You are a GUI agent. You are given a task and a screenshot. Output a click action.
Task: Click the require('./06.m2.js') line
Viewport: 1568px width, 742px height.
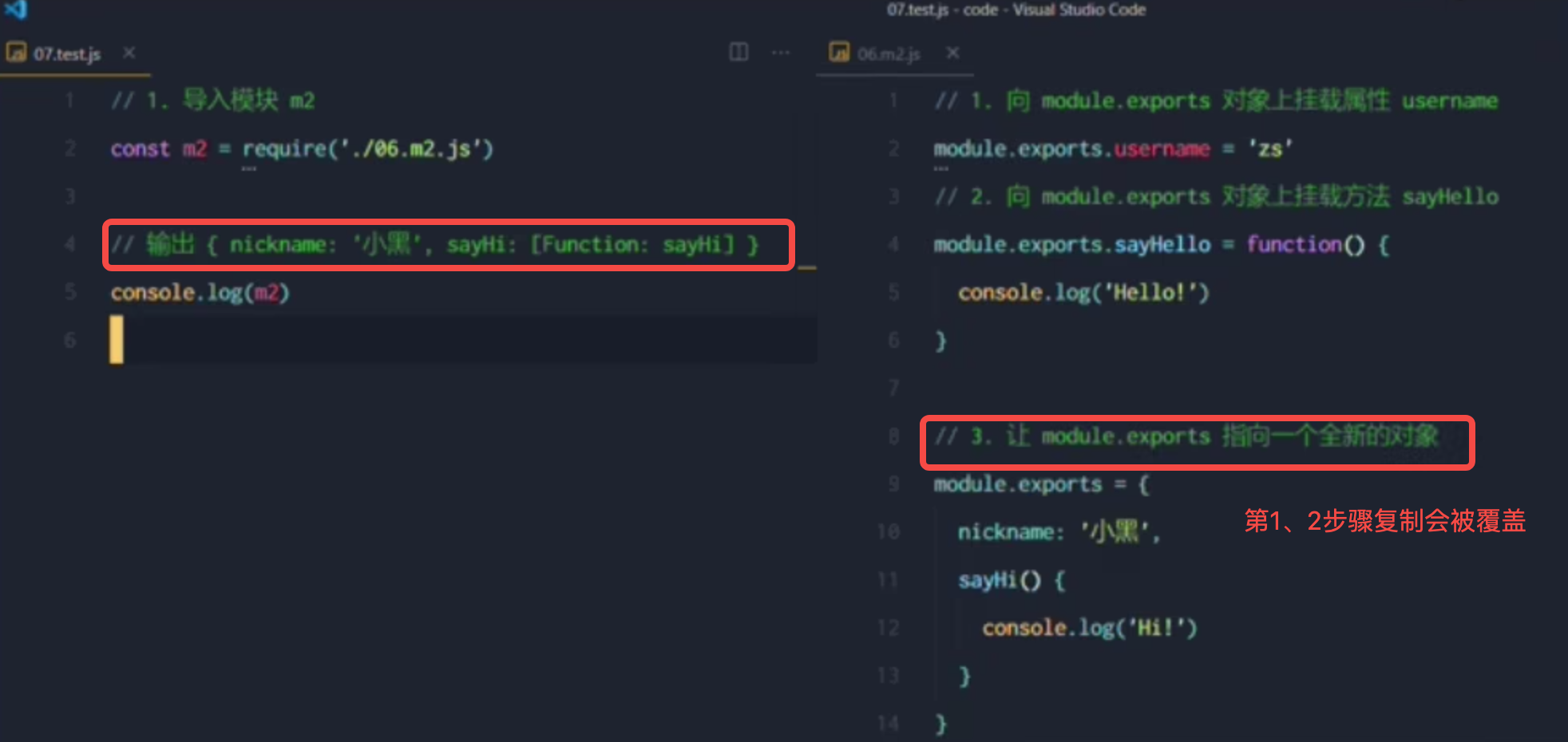(302, 149)
